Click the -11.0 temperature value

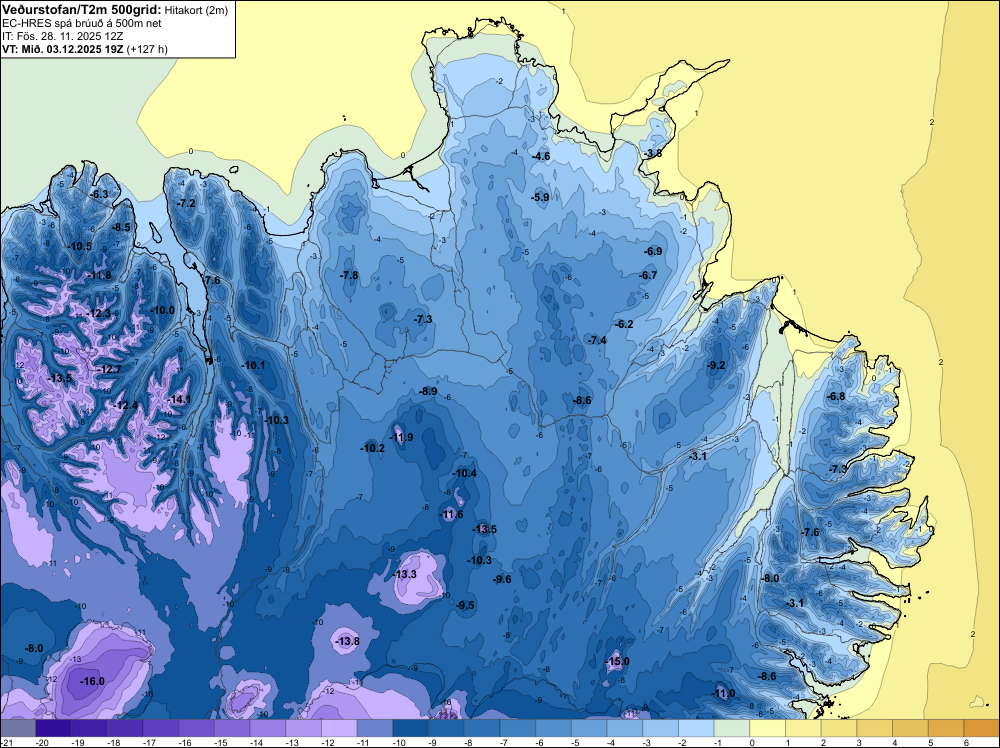coord(723,693)
